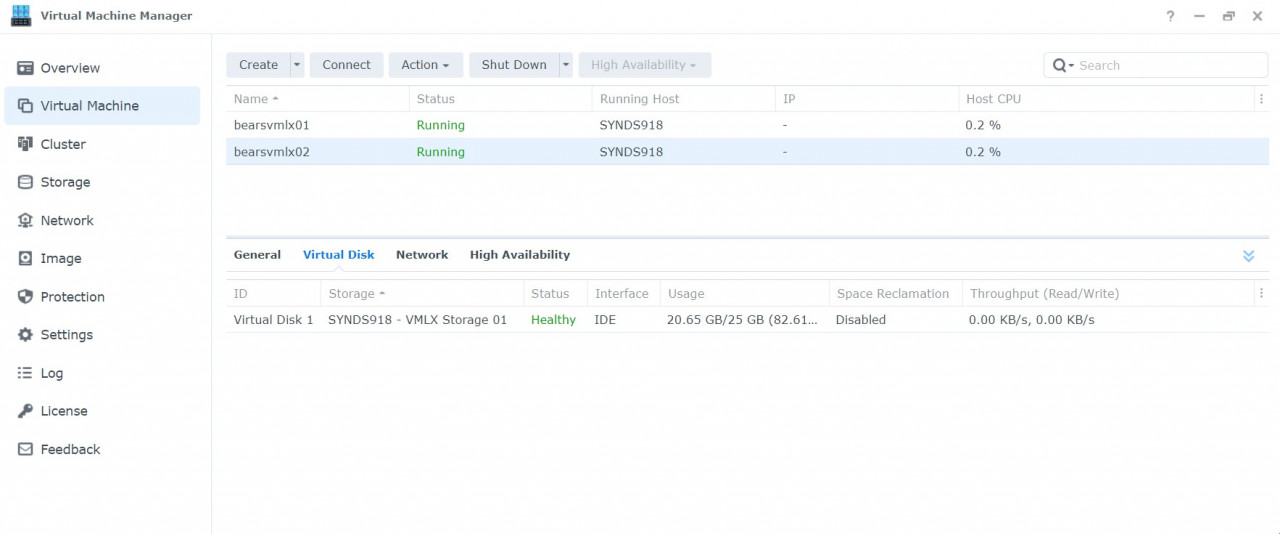Image resolution: width=1280 pixels, height=534 pixels.
Task: Open the Overview section icon
Action: click(25, 68)
